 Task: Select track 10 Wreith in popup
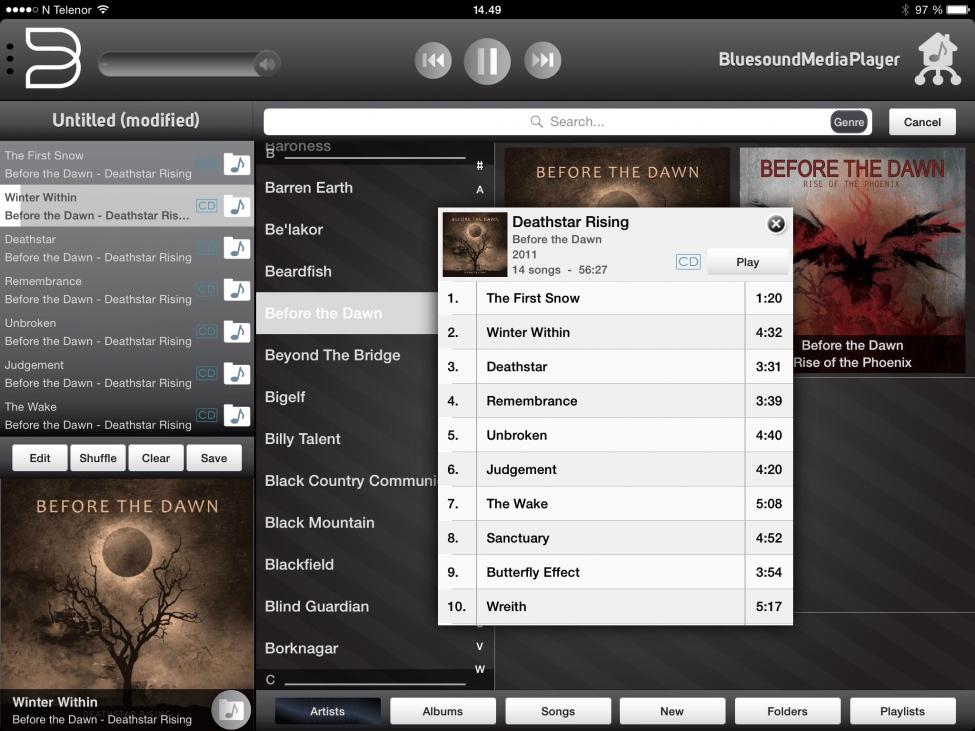click(x=616, y=606)
